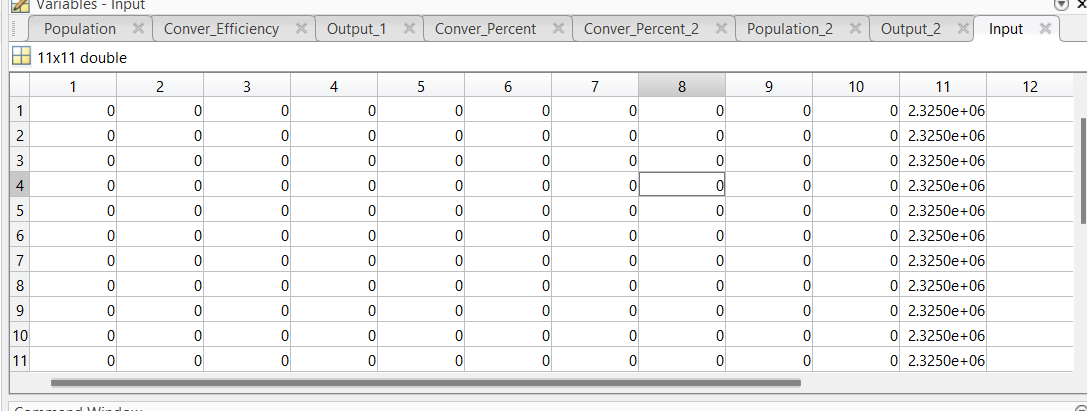Select the Output_1 tab
Screen dimensions: 1087x411
coord(356,29)
